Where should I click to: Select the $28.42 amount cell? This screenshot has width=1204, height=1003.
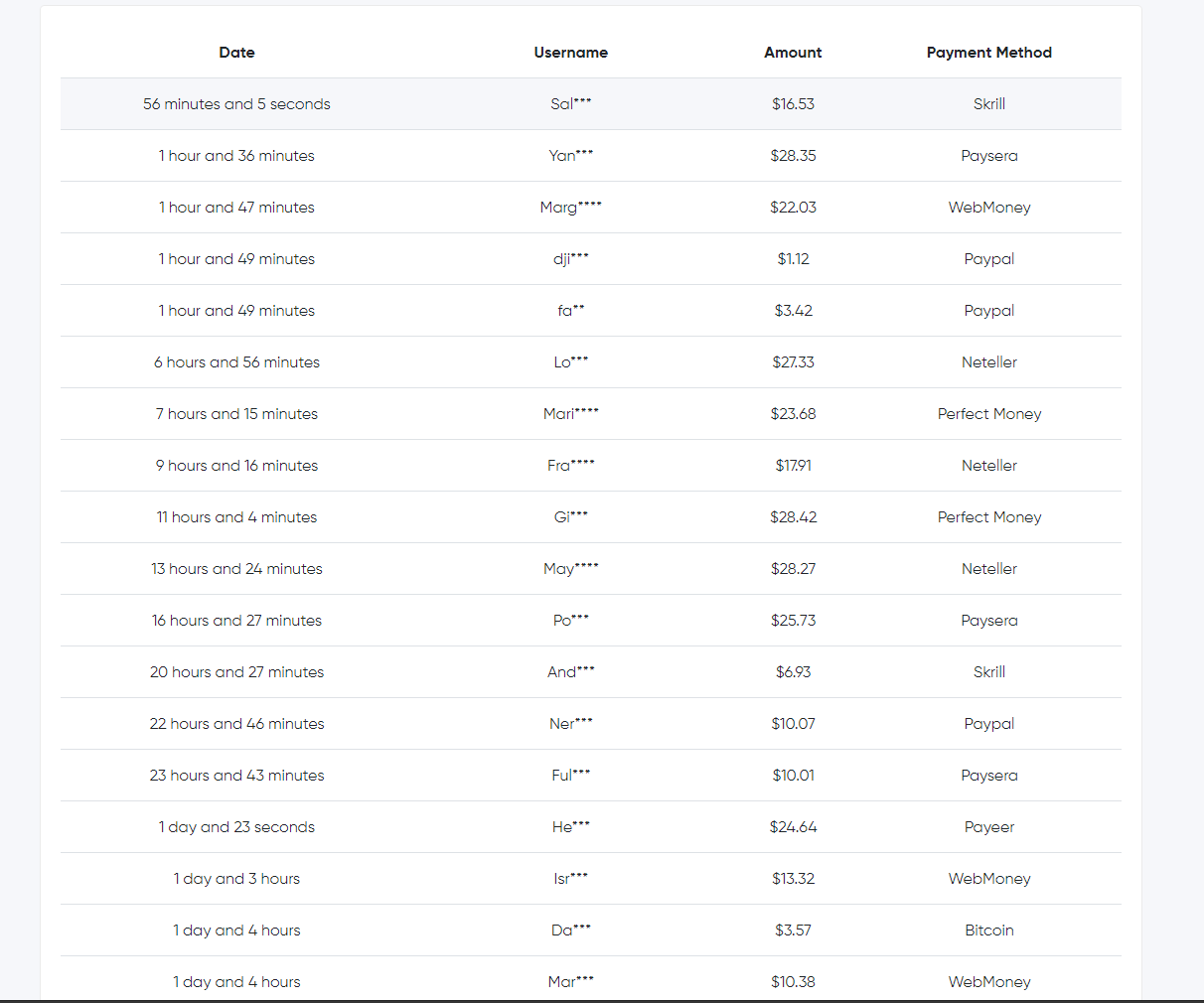pos(793,517)
